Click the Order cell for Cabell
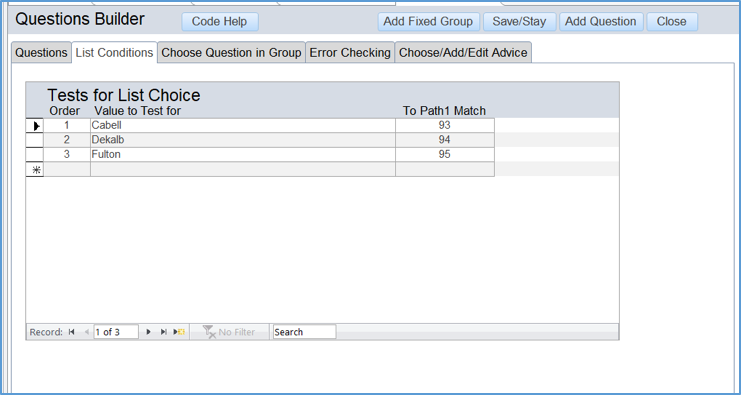This screenshot has width=741, height=395. pyautogui.click(x=67, y=126)
